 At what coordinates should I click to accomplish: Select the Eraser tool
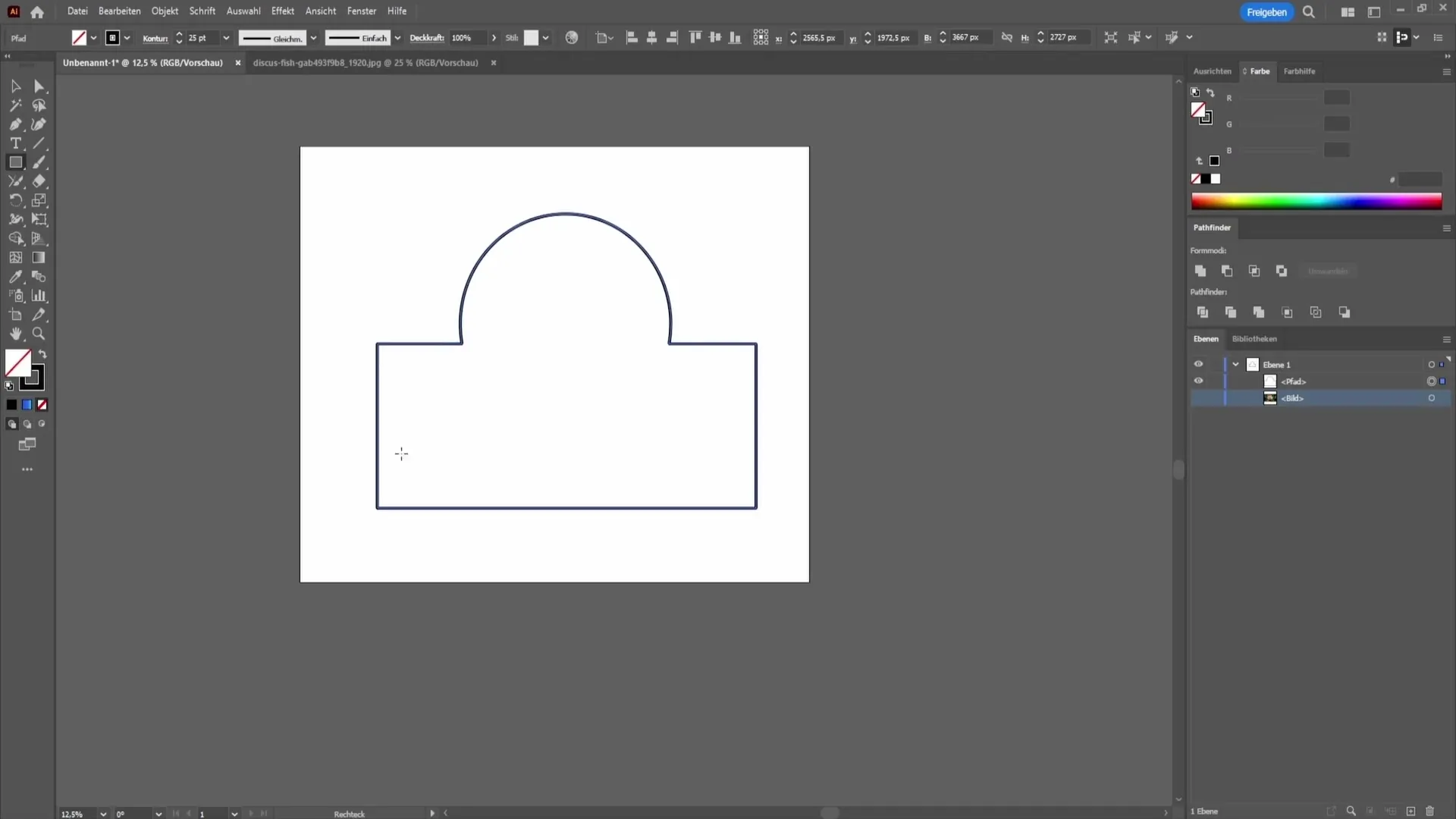(39, 181)
